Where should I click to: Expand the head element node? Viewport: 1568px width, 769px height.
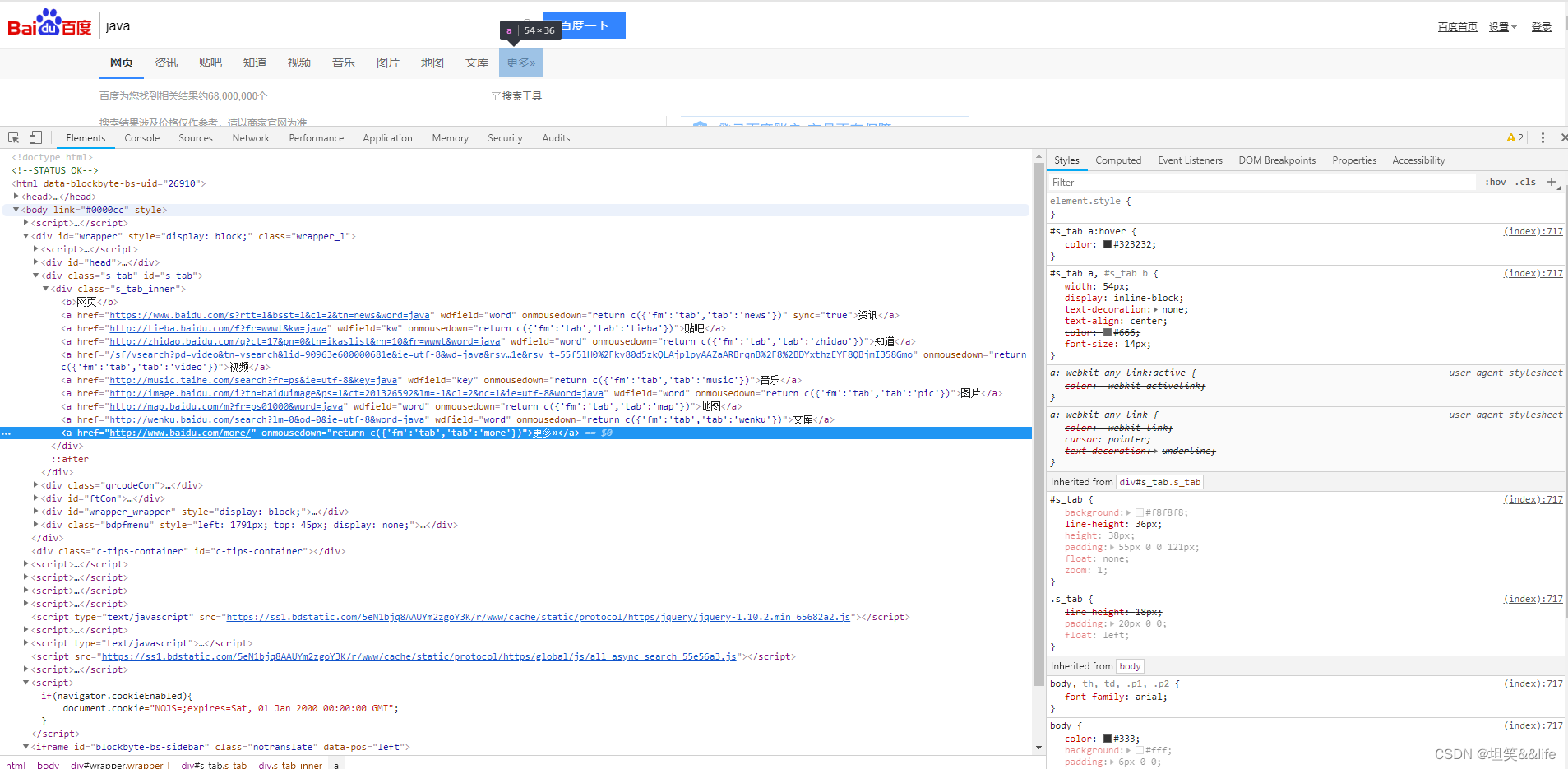click(x=16, y=197)
